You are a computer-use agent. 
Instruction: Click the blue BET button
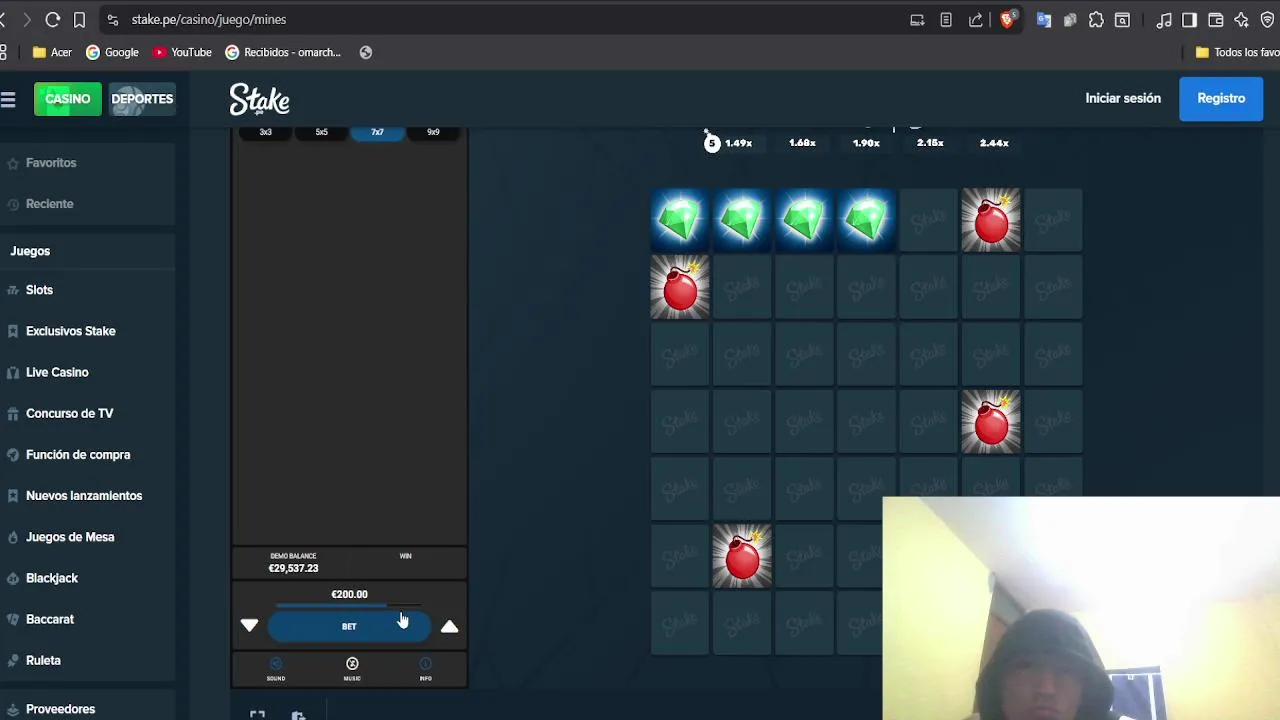349,626
